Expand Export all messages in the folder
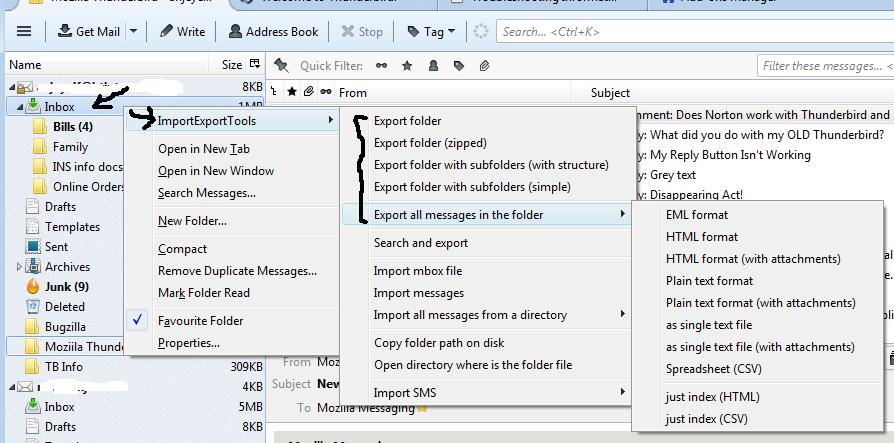894x443 pixels. (486, 215)
